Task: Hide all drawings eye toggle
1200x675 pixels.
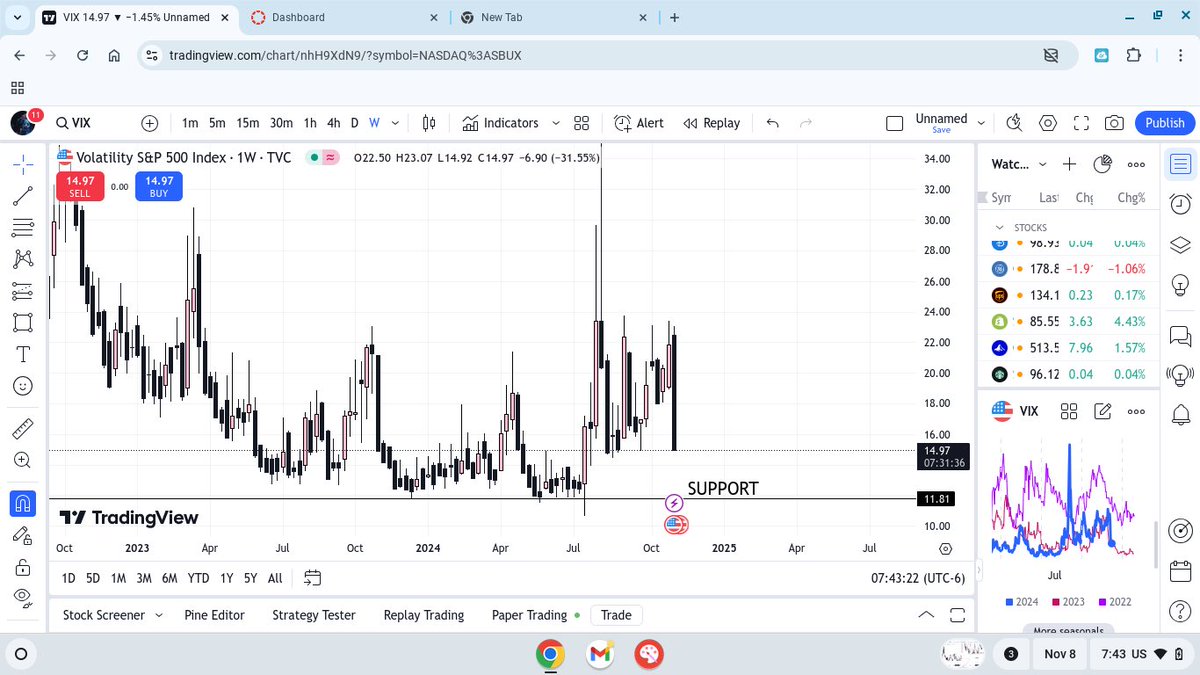Action: (x=22, y=597)
